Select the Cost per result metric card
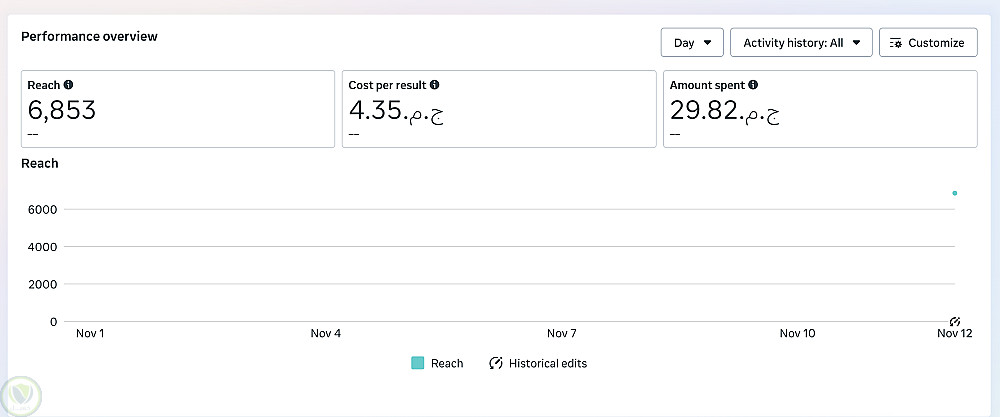Image resolution: width=1000 pixels, height=417 pixels. point(498,109)
